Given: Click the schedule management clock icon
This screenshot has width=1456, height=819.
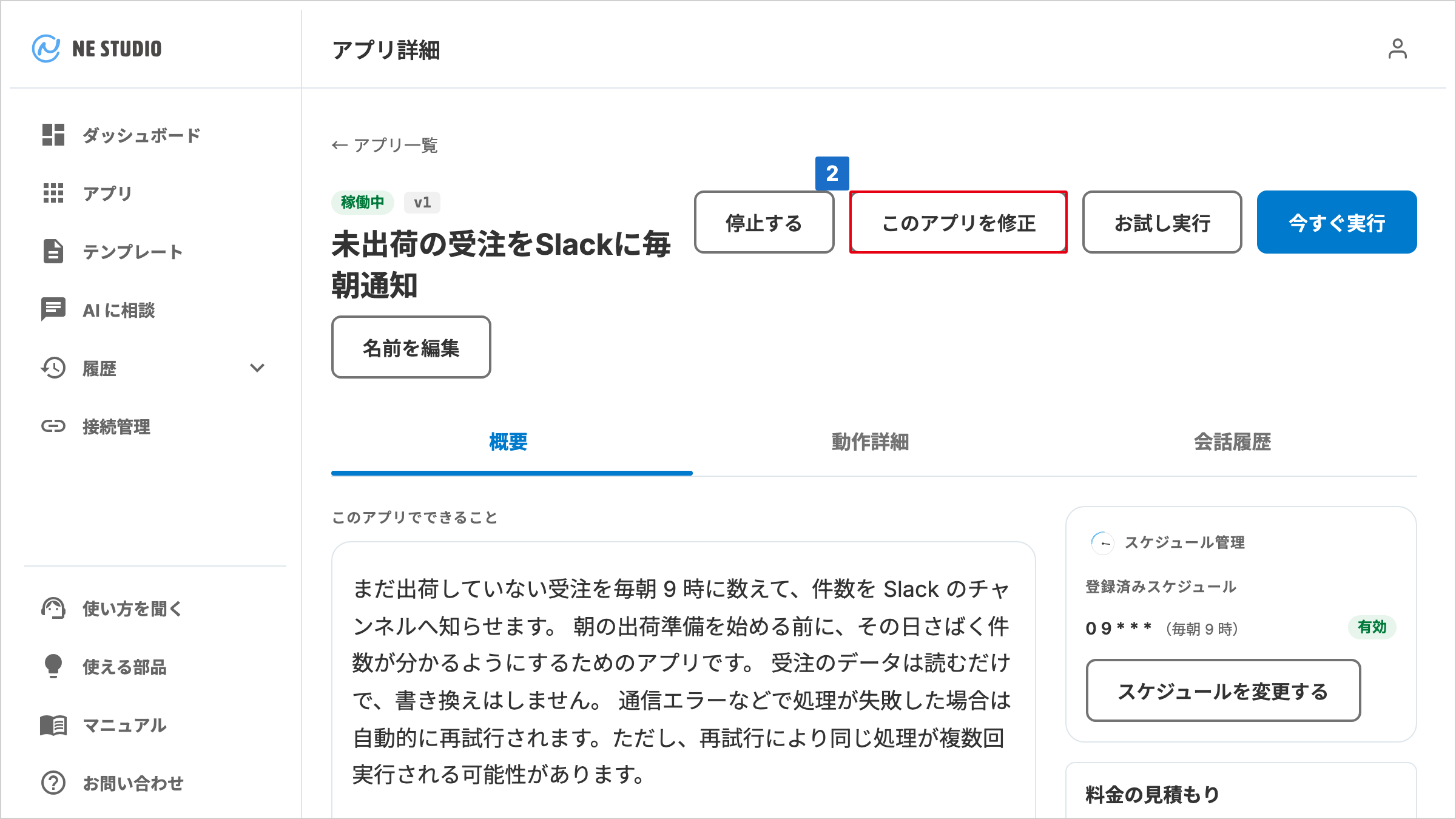Looking at the screenshot, I should pyautogui.click(x=1102, y=543).
